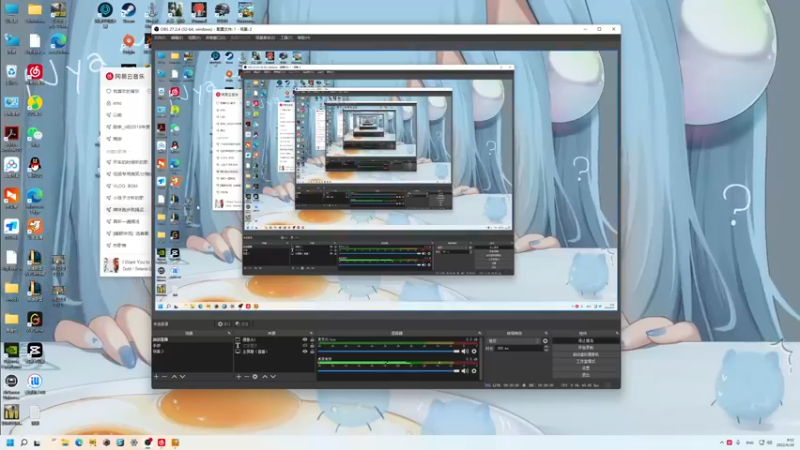Lock the display capture source
Image resolution: width=800 pixels, height=450 pixels.
tap(312, 352)
